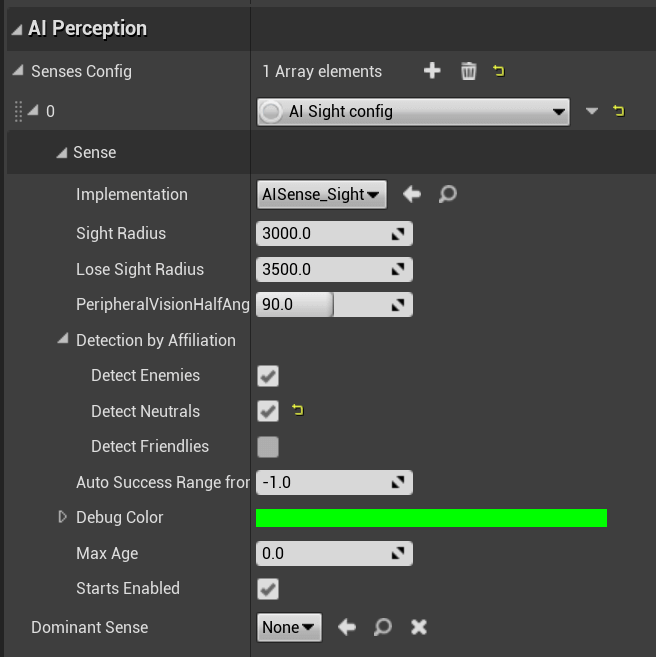Reset Detect Neutrals to default
Screen dimensions: 656x657
pos(297,410)
